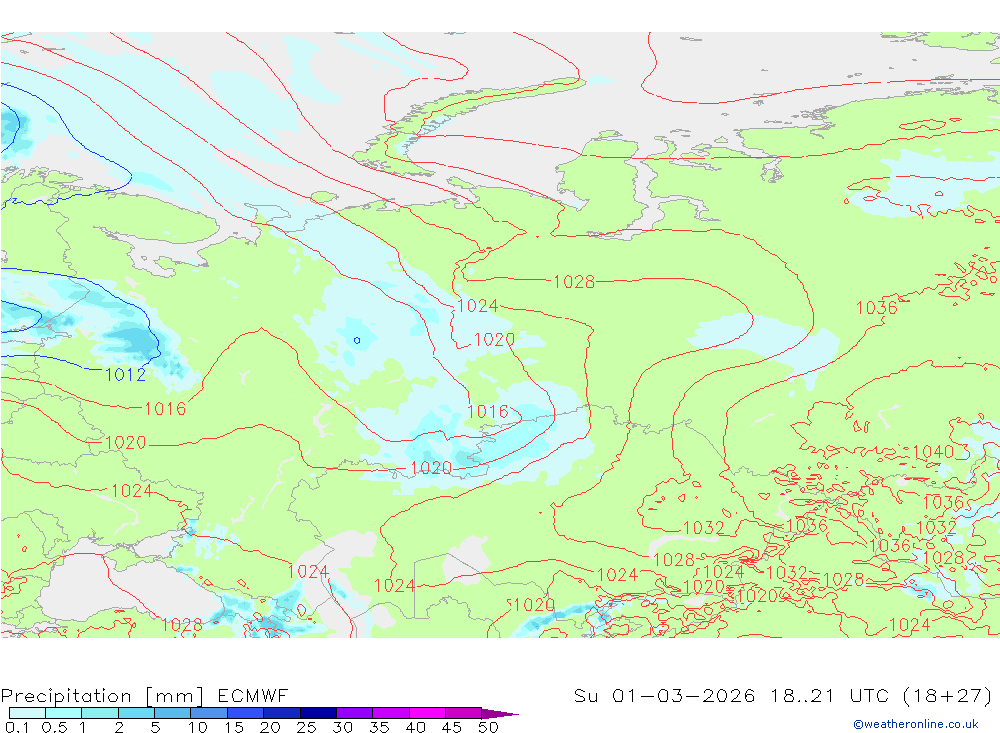1000x733 pixels.
Task: Pick the 1–2 mm legend color
Action: [x=100, y=713]
